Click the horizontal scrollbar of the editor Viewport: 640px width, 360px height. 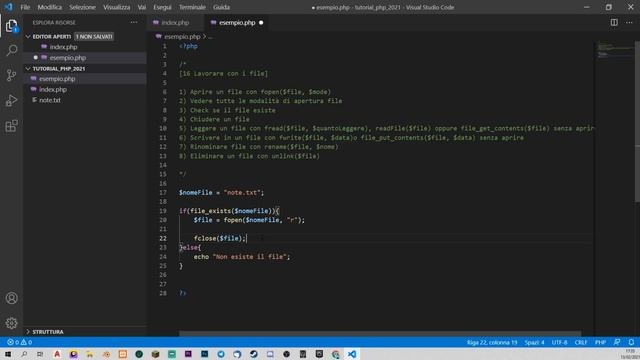(x=380, y=333)
